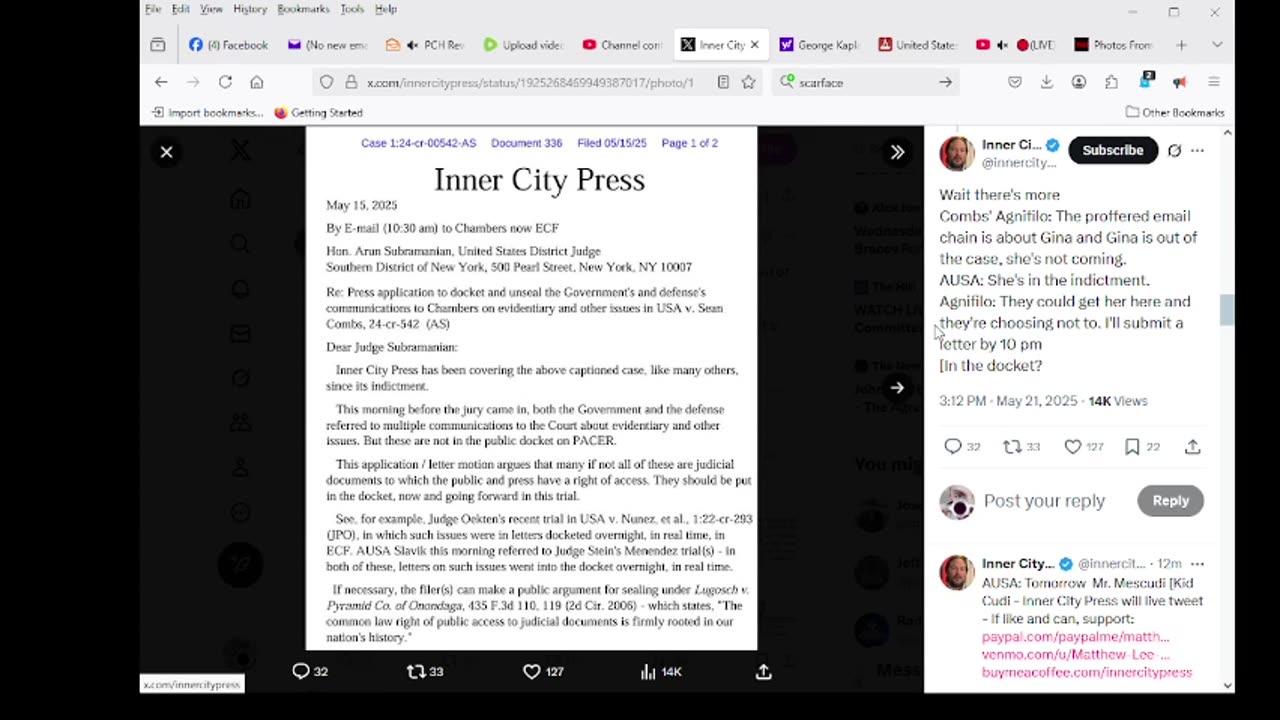Bookmark this page with star icon
This screenshot has width=1280, height=720.
748,82
